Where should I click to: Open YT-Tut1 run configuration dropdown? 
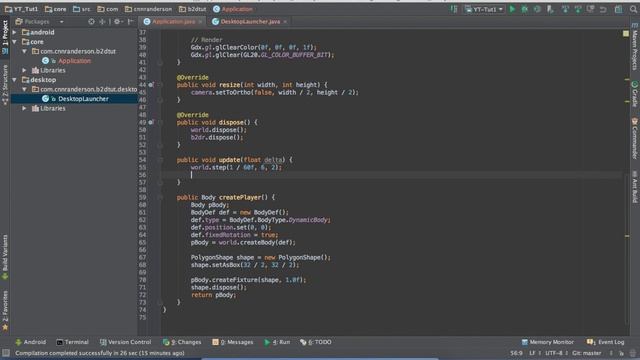[x=484, y=9]
